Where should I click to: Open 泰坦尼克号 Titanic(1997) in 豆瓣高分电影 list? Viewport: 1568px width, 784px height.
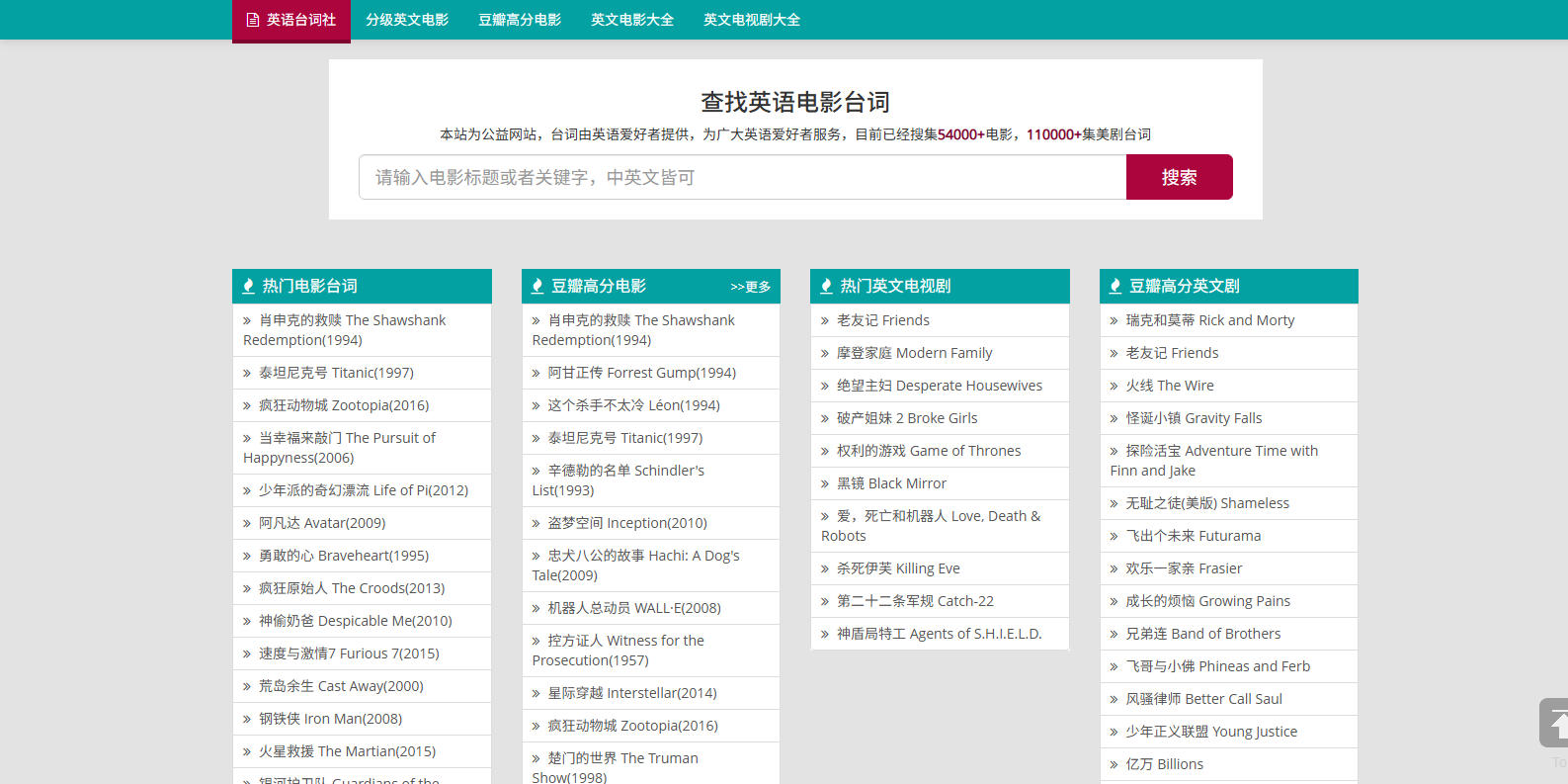tap(625, 438)
